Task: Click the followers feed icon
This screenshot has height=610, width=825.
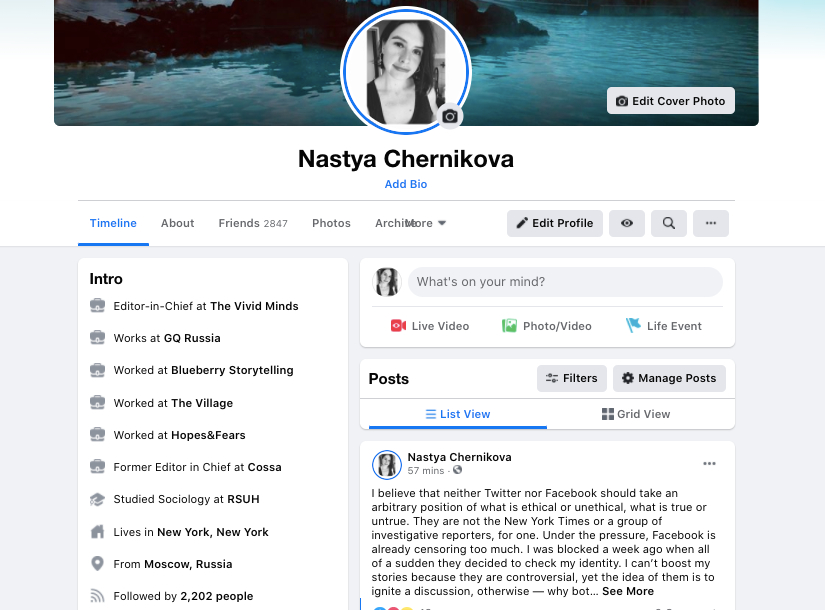Action: tap(97, 596)
